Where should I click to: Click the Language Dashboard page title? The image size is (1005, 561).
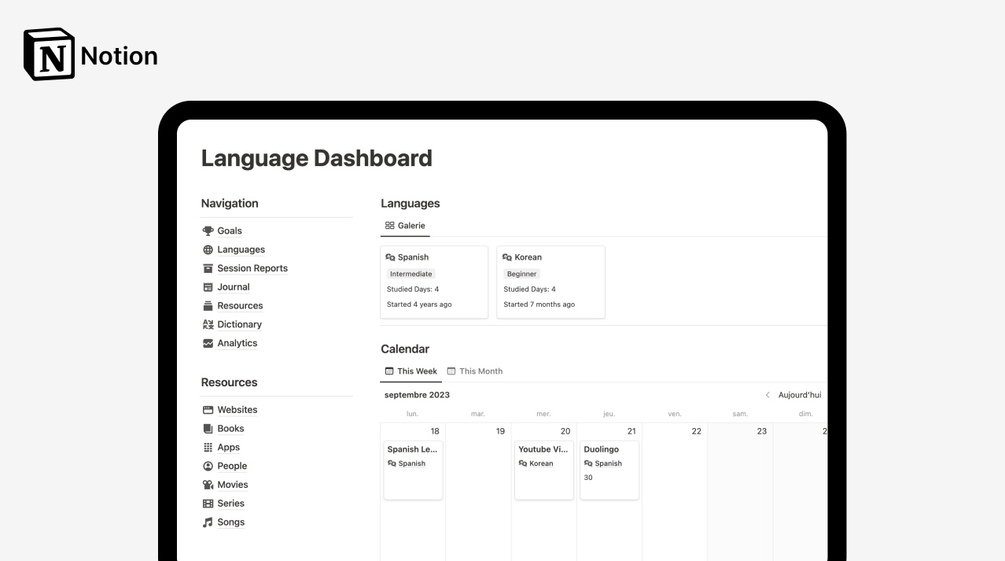[x=317, y=158]
